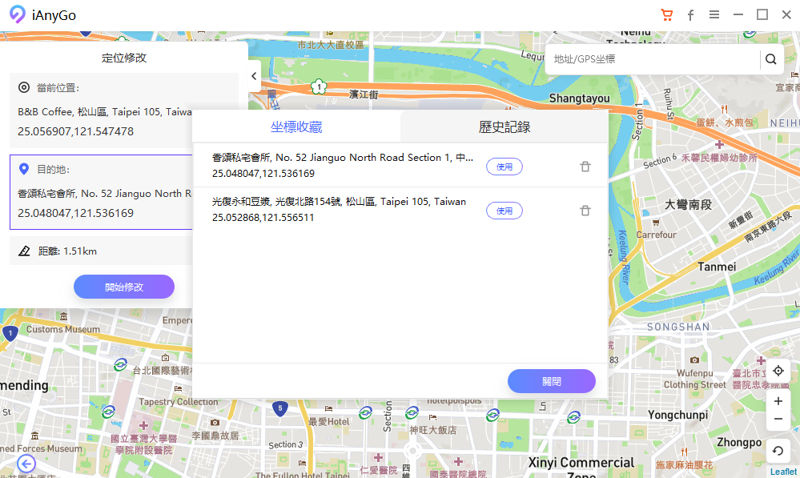Open the shopping cart icon
Viewport: 800px width, 478px height.
(x=666, y=15)
